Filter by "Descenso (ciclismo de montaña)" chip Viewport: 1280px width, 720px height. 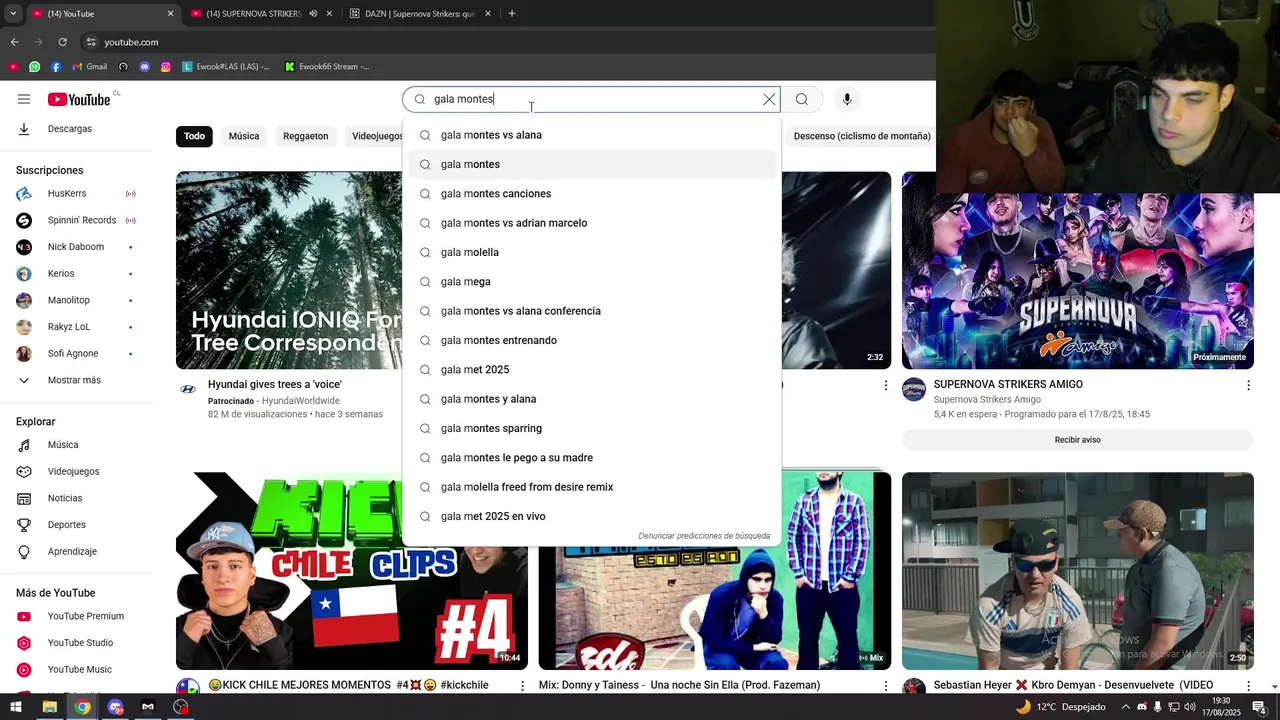point(862,136)
